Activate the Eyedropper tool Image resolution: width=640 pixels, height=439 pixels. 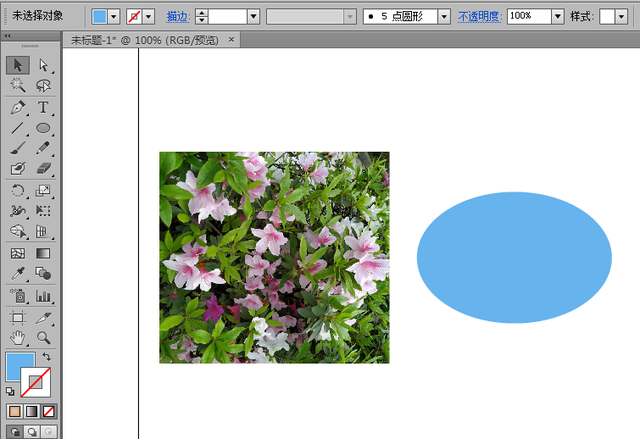[x=17, y=274]
